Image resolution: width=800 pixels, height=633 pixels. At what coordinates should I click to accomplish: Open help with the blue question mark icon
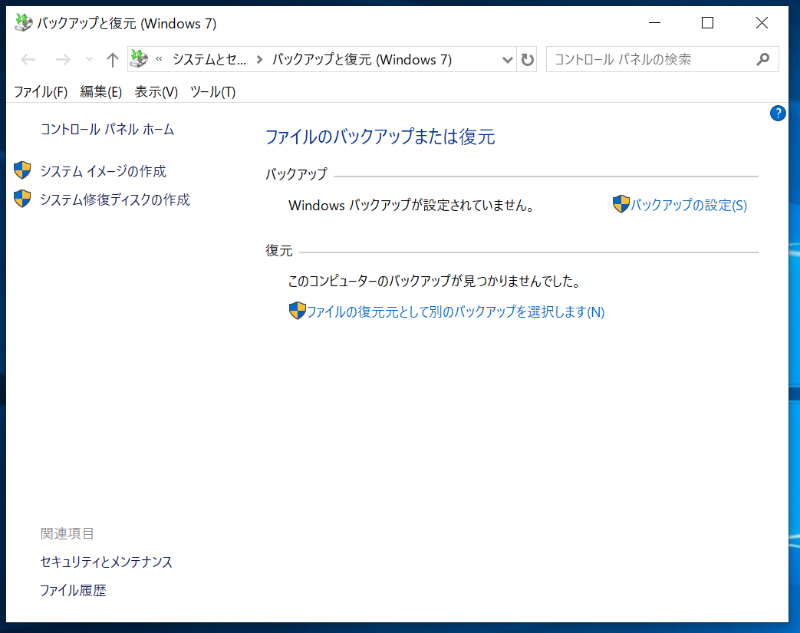(x=778, y=113)
